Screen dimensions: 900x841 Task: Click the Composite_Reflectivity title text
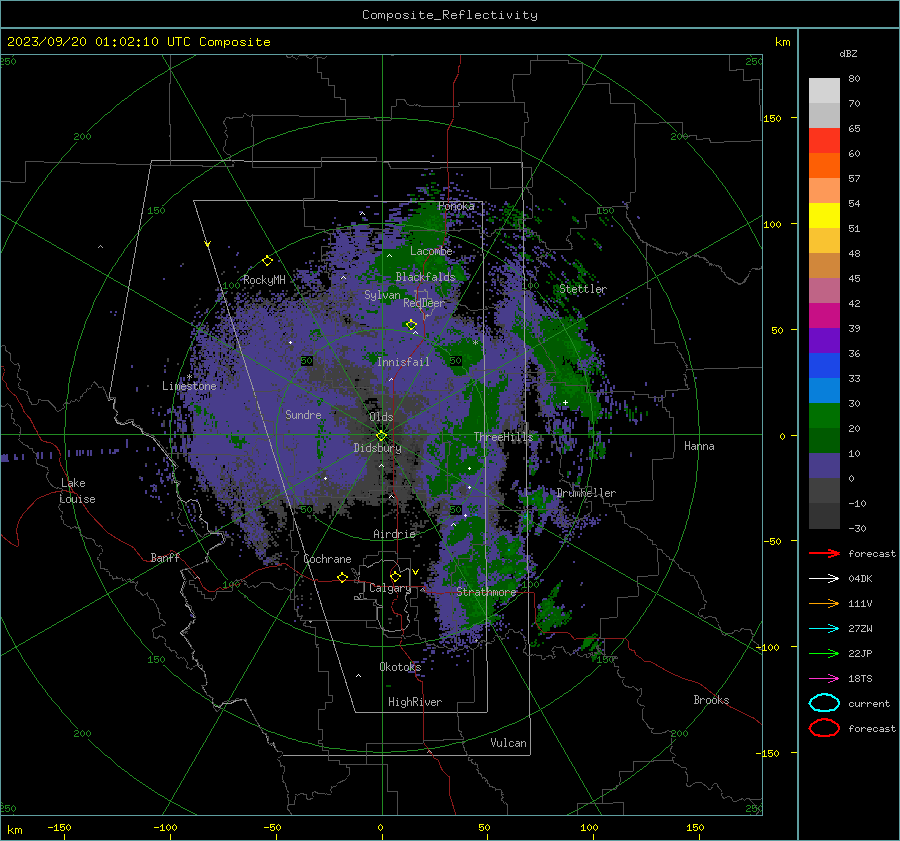tap(449, 15)
